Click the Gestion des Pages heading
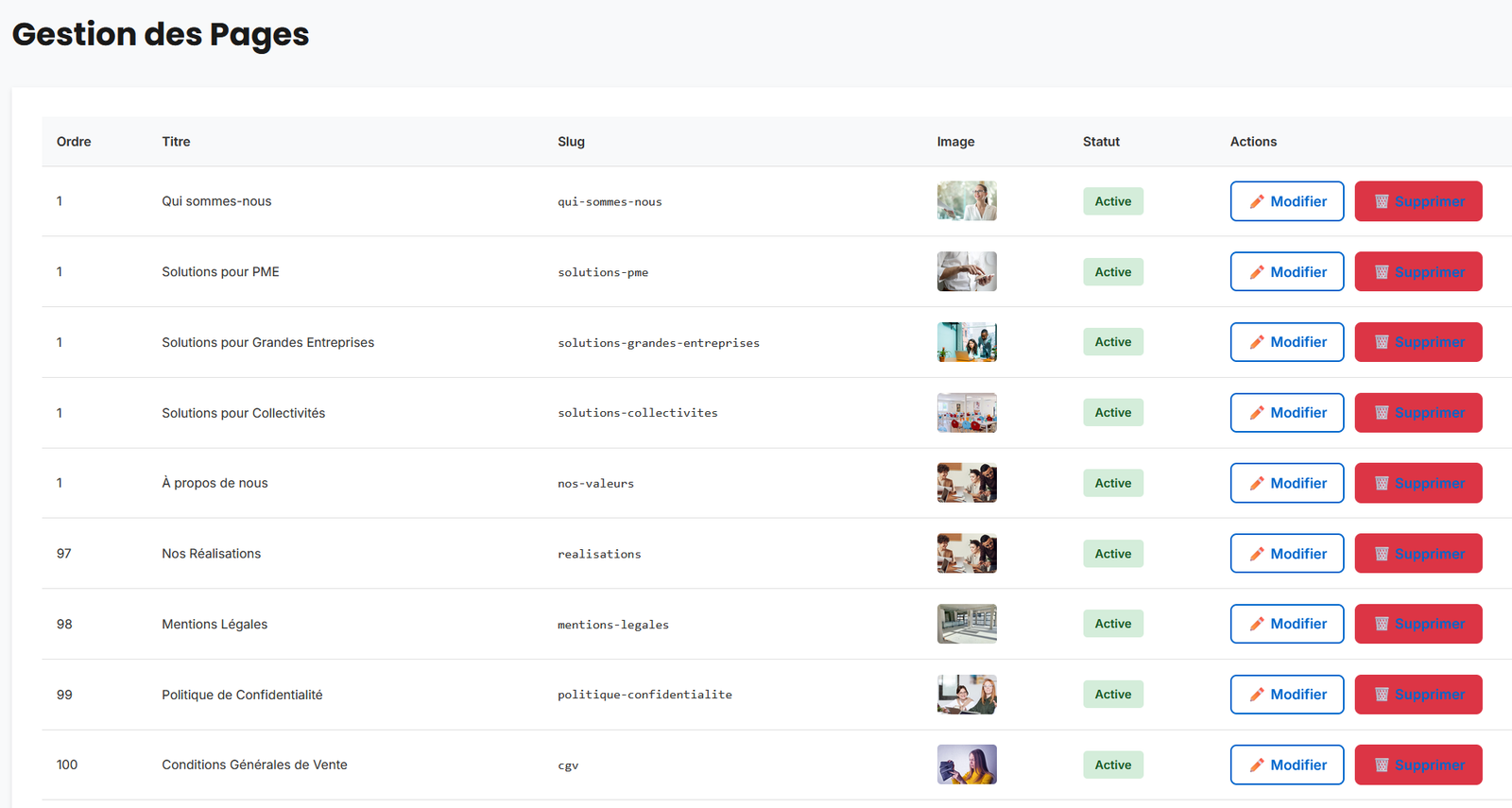 coord(161,35)
